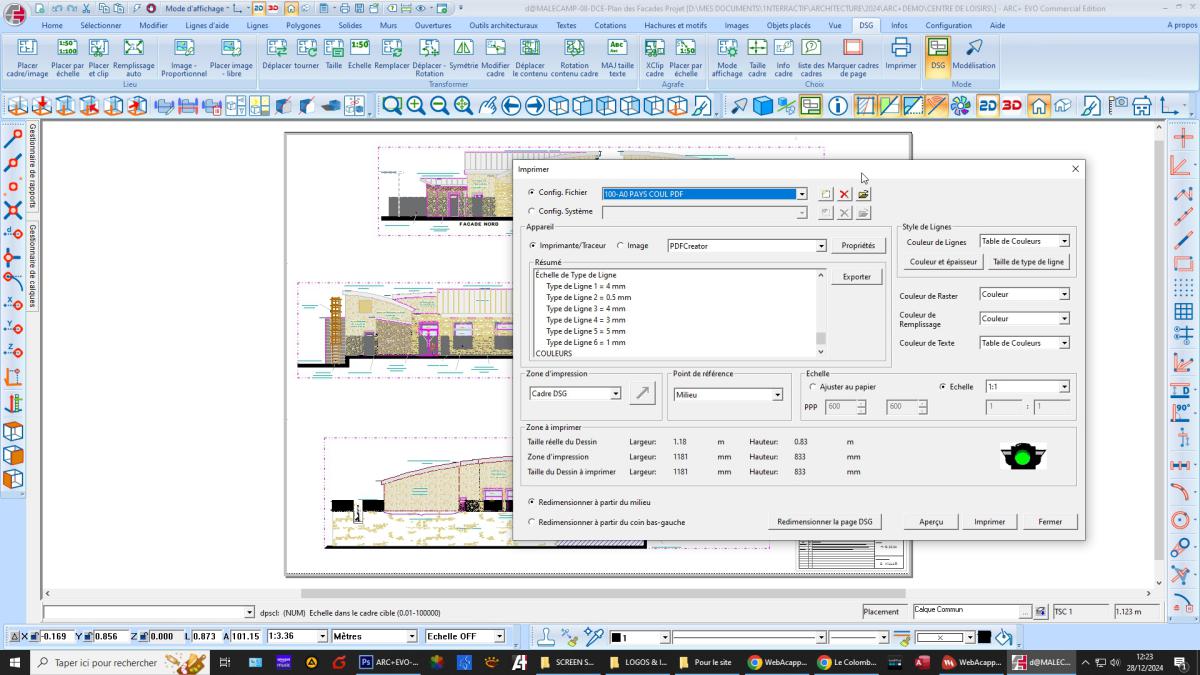Viewport: 1200px width, 675px height.
Task: Open the Cotations ribbon tab
Action: tap(610, 25)
